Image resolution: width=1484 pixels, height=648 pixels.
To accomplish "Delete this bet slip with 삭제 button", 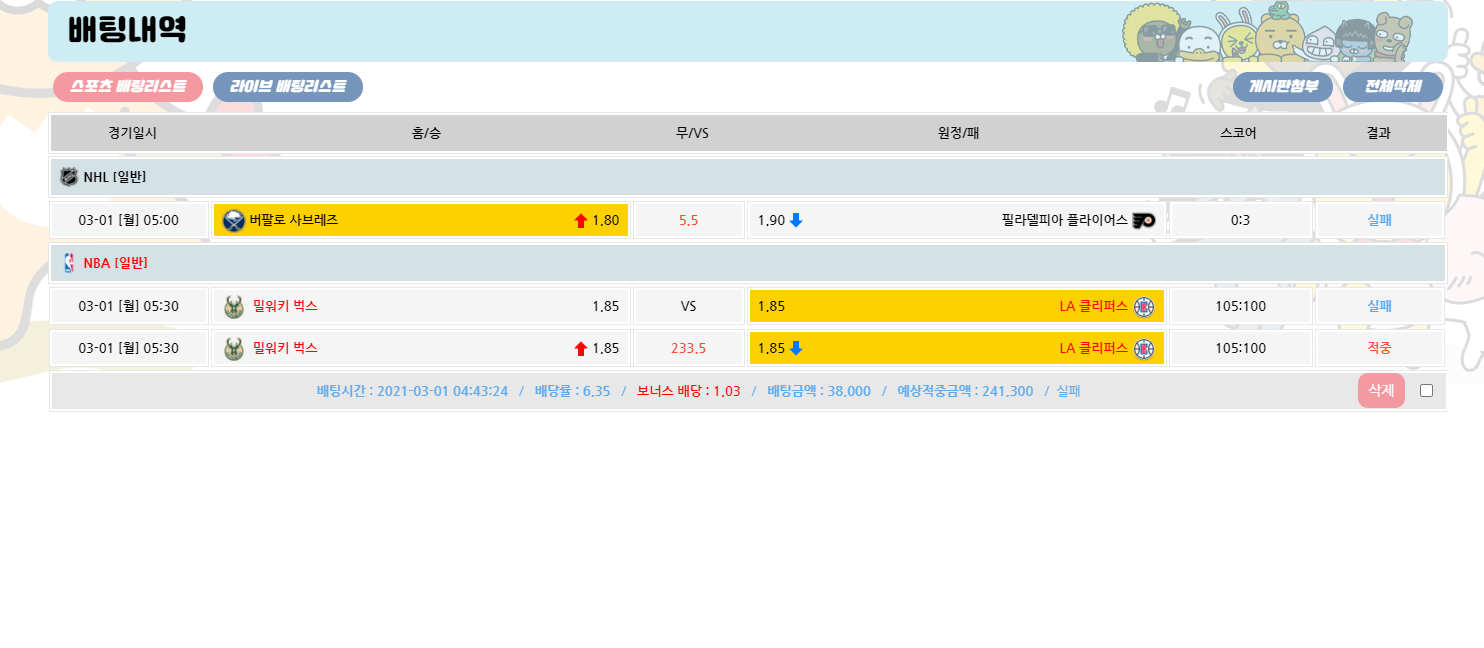I will (1380, 391).
